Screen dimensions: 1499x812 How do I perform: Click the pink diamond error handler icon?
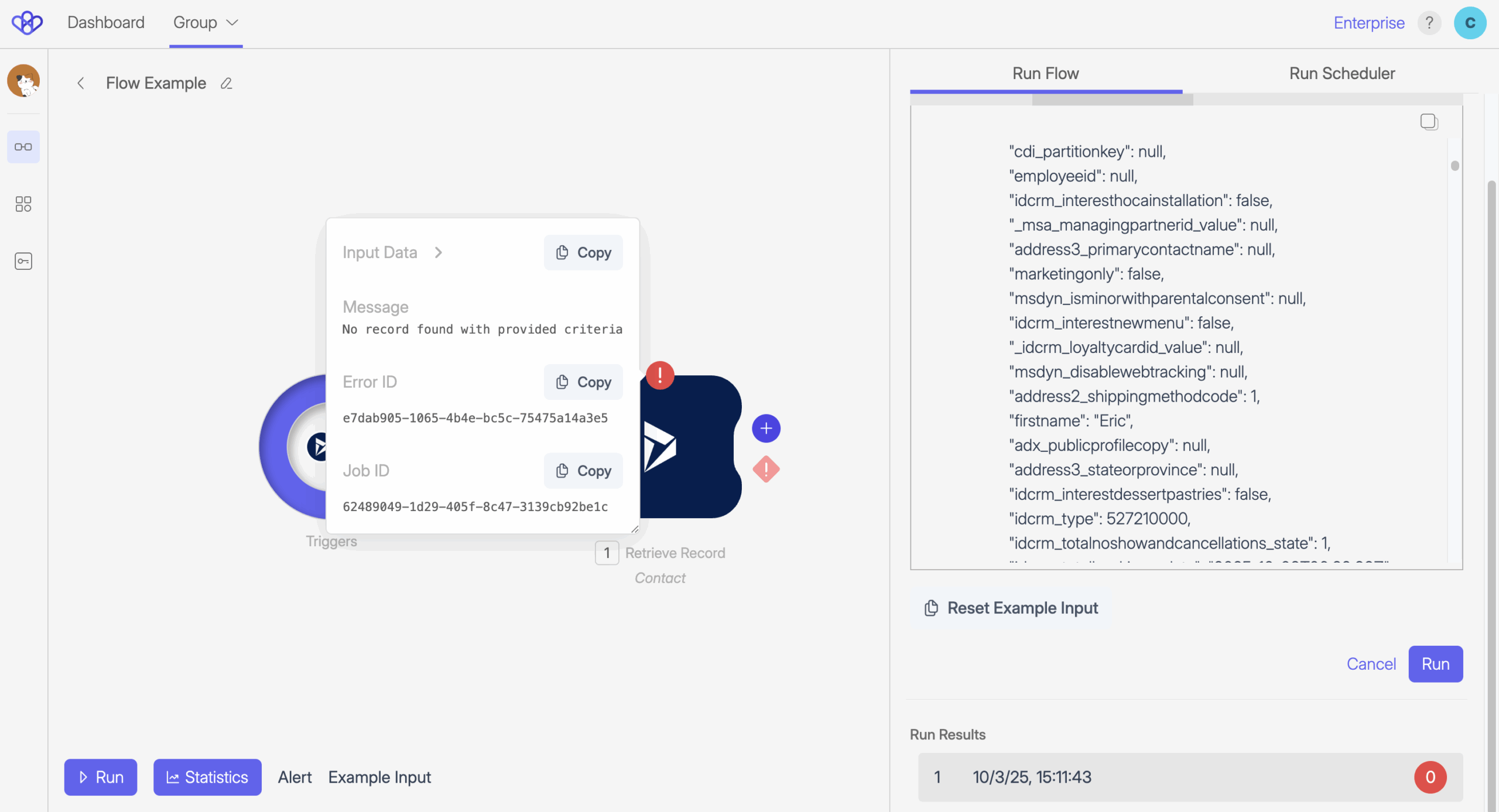[x=766, y=470]
